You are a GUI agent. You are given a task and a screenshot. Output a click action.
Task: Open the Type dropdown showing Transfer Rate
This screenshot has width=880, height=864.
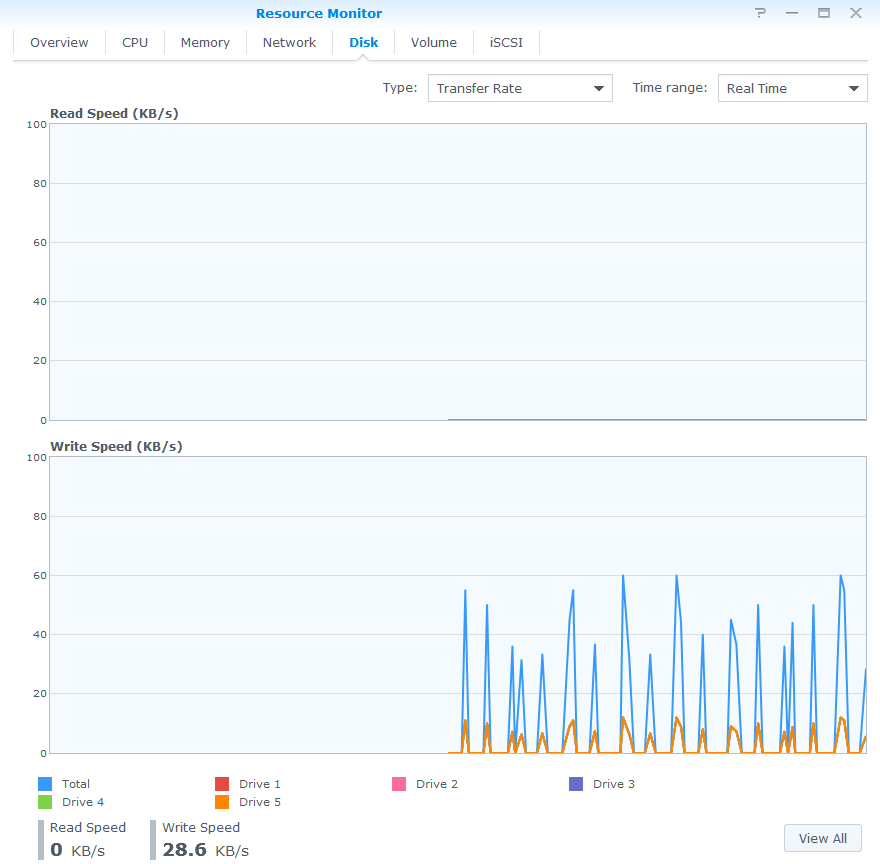click(x=520, y=88)
